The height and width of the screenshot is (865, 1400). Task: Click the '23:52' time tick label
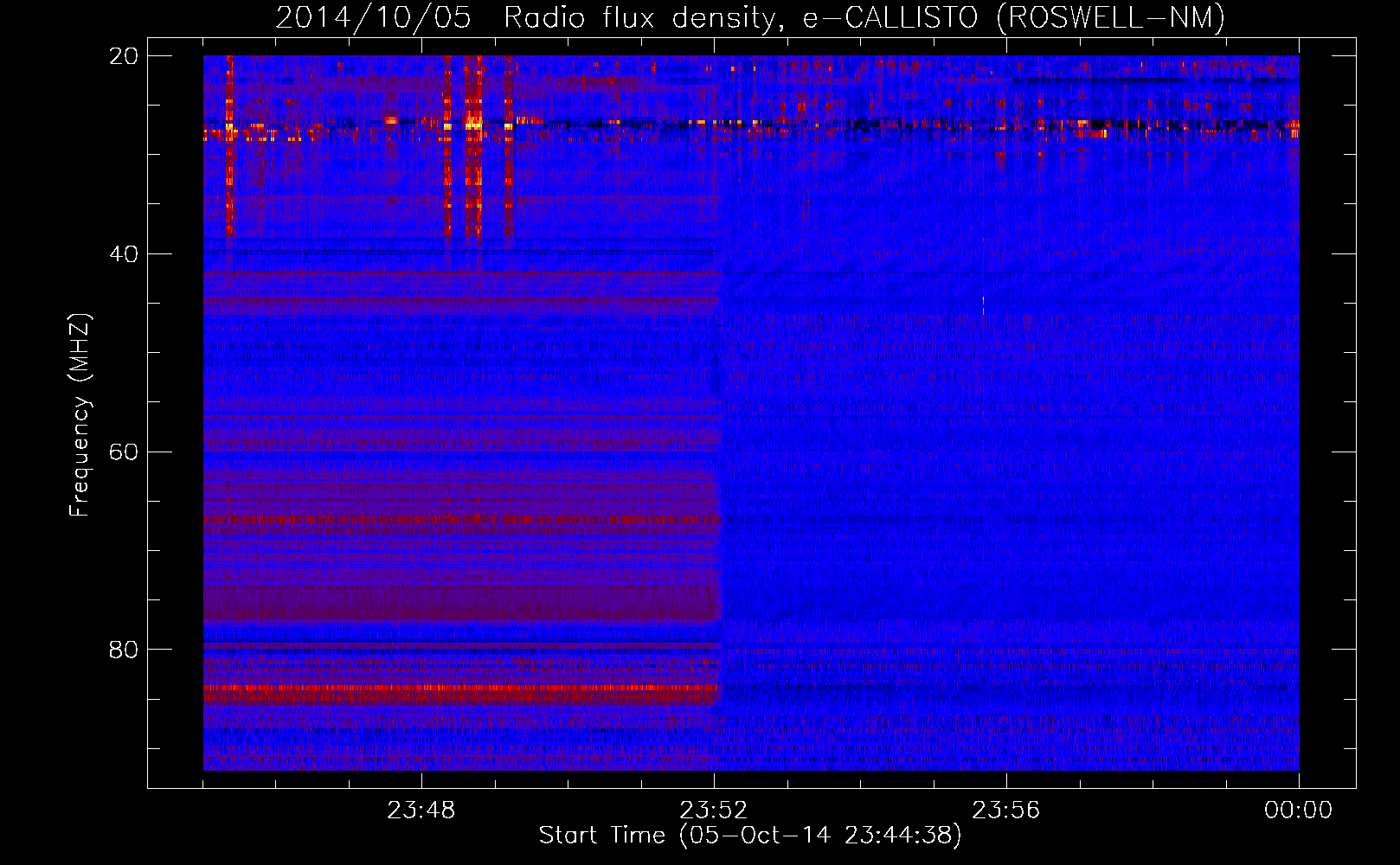[714, 811]
